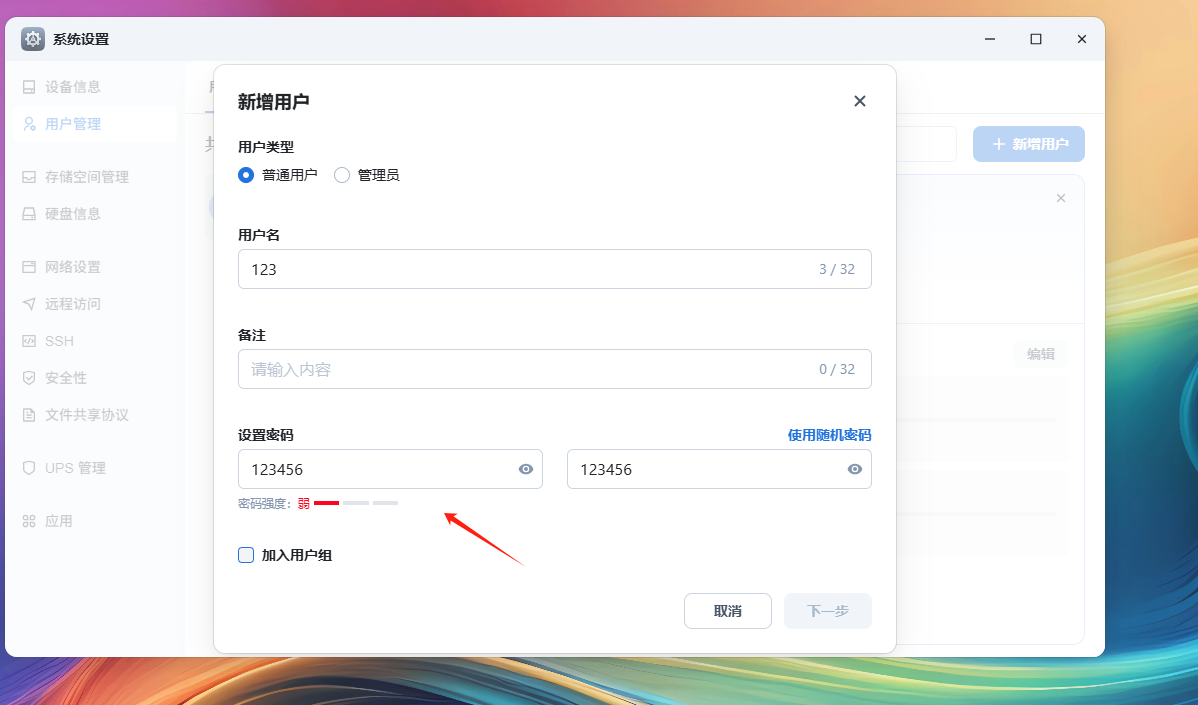
Task: Click the Apps grid icon
Action: click(x=29, y=522)
